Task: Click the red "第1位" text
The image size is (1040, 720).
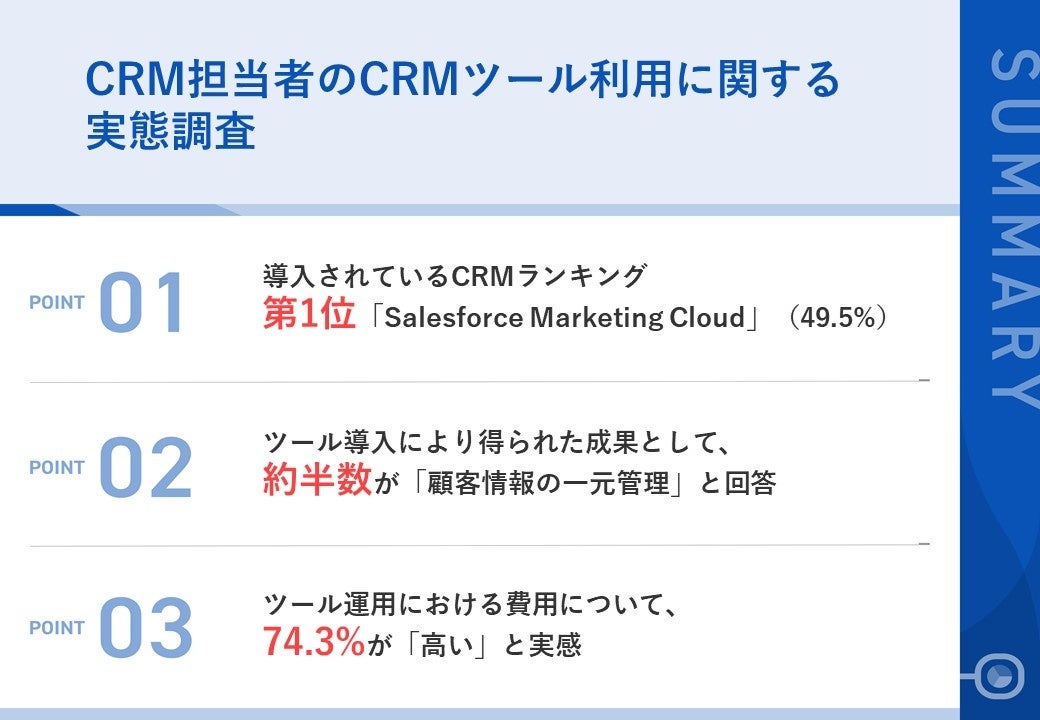Action: (309, 317)
